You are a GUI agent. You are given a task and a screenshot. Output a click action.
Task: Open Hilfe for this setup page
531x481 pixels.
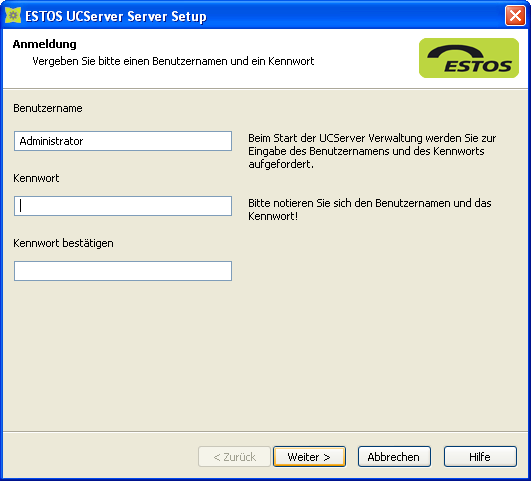[480, 457]
